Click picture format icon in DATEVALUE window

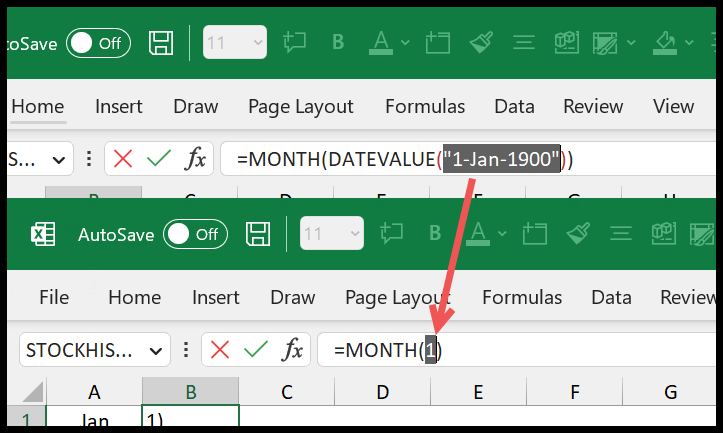pyautogui.click(x=605, y=43)
